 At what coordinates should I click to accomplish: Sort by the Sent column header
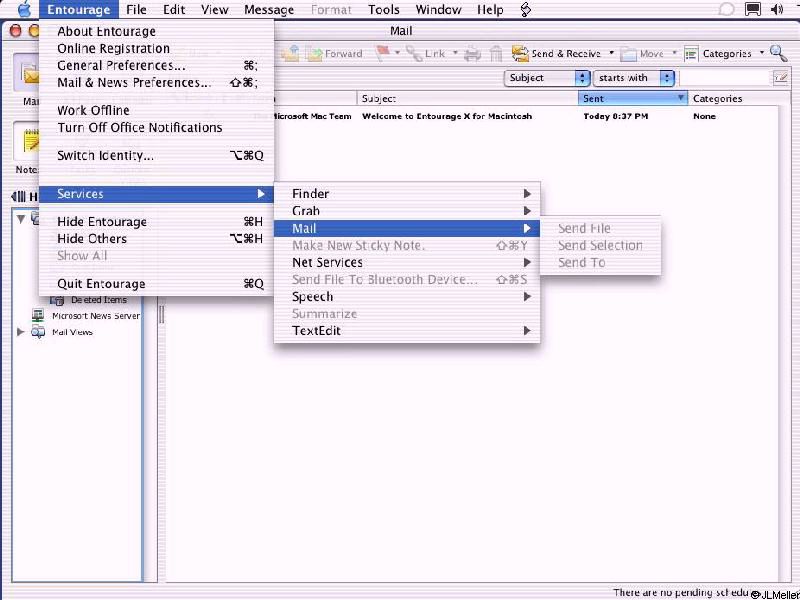pyautogui.click(x=633, y=98)
